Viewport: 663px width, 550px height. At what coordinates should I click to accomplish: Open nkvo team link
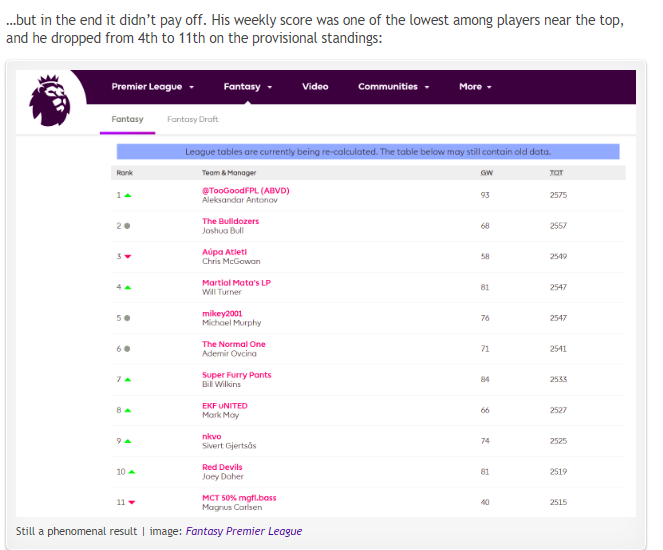pos(212,437)
